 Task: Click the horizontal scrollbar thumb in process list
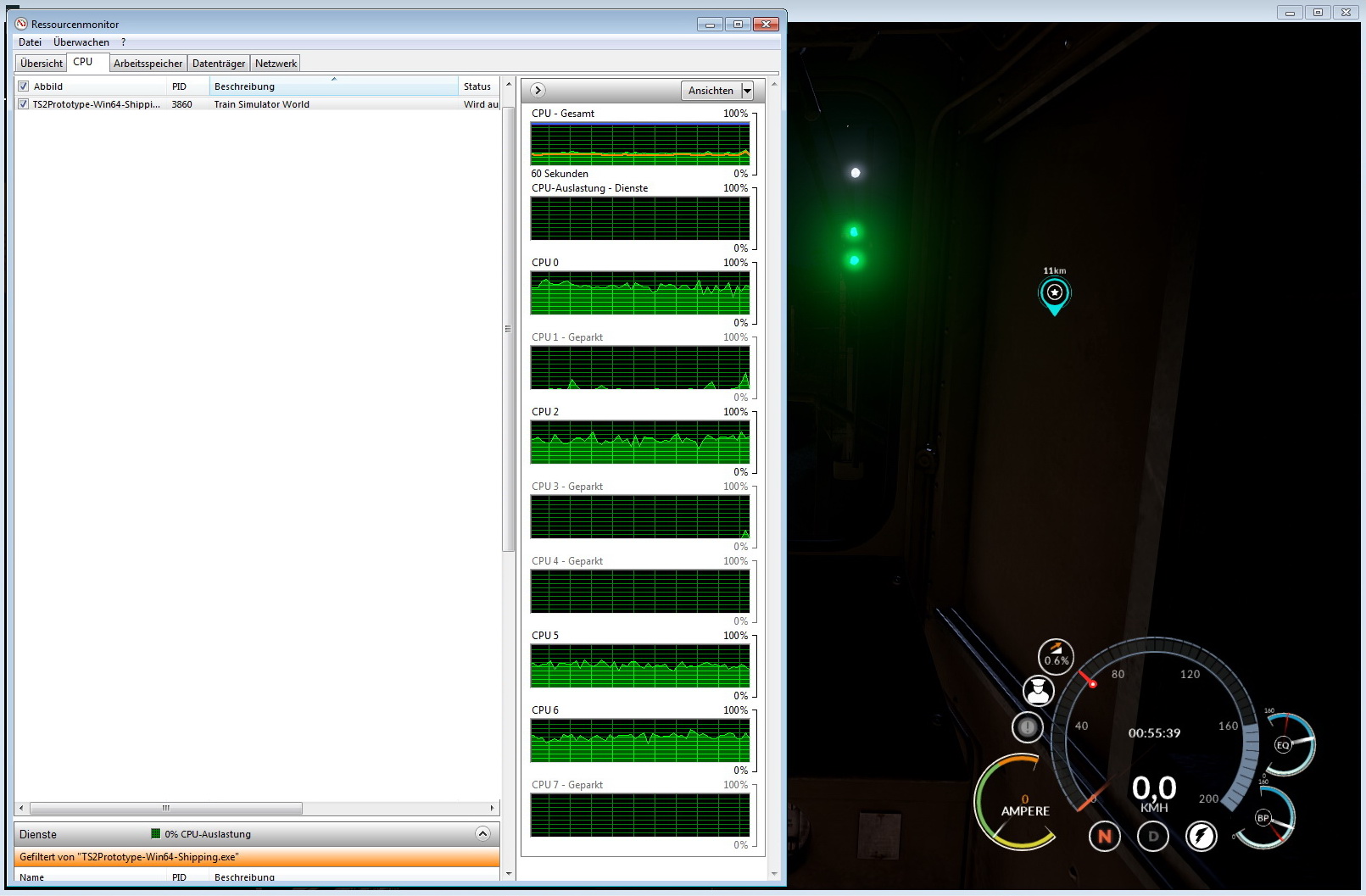coord(166,808)
